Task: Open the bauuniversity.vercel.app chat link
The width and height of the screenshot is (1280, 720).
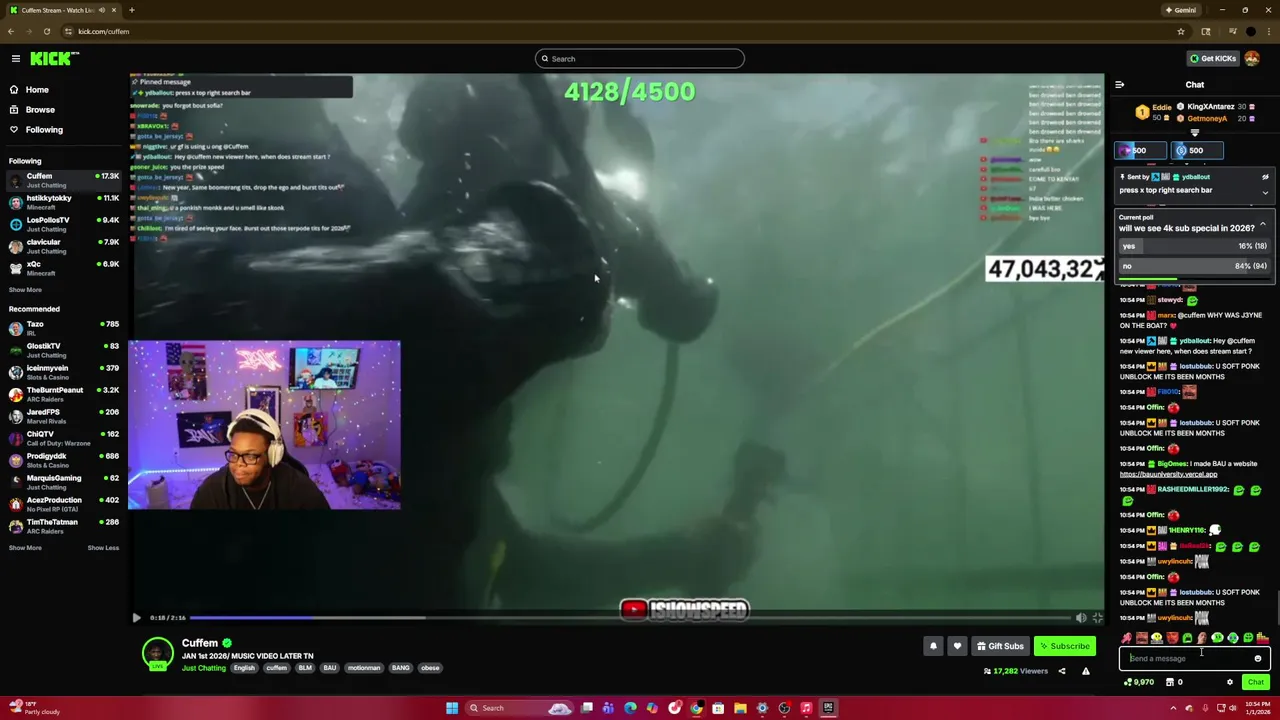Action: pos(1168,474)
